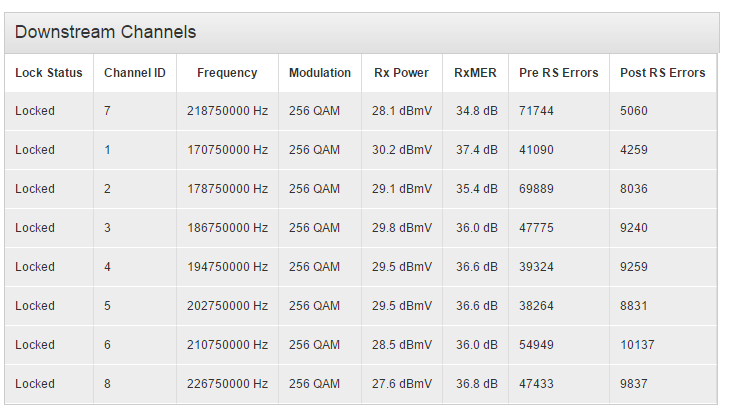
Task: Click the Pre RS Errors value 47775
Action: coord(536,228)
